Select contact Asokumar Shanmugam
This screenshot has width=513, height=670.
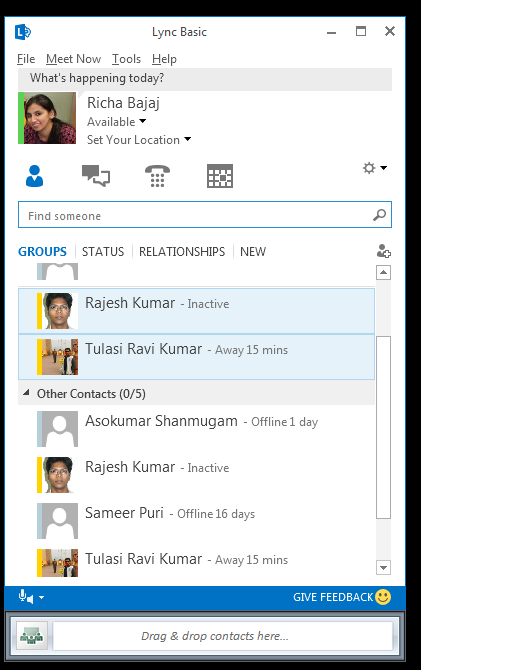click(x=196, y=429)
